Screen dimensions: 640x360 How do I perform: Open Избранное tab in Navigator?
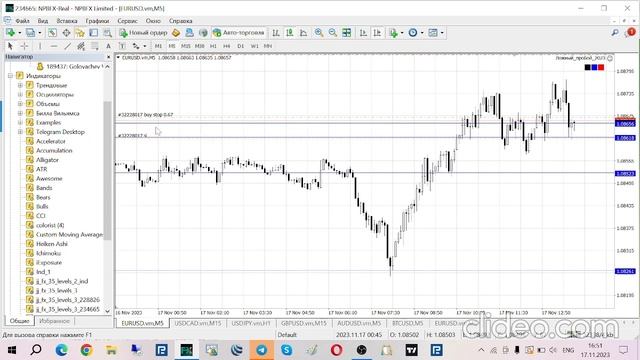click(x=54, y=321)
